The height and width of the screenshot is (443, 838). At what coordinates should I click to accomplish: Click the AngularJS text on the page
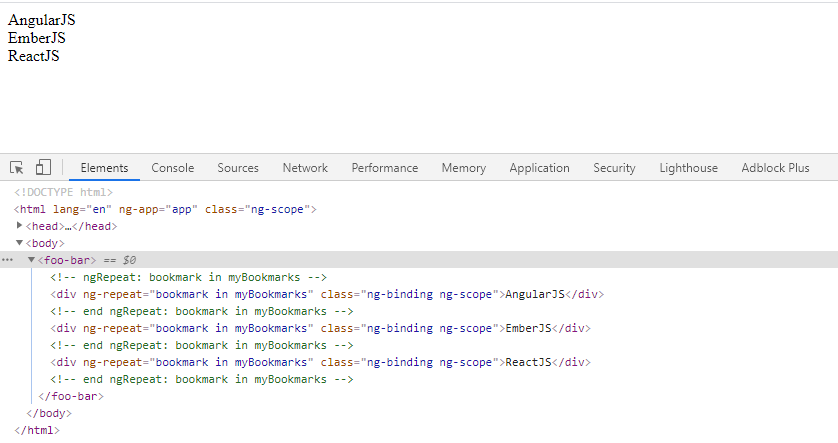[x=41, y=20]
